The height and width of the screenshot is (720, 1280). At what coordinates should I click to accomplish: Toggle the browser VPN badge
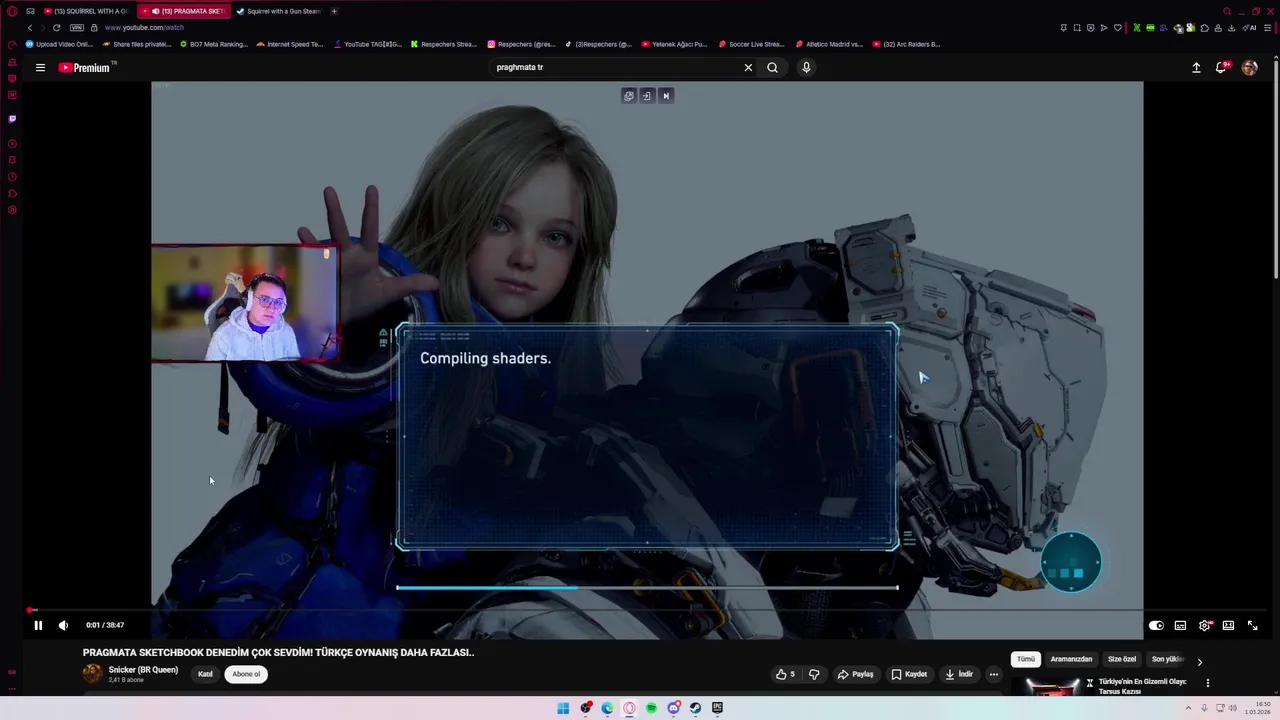(76, 28)
